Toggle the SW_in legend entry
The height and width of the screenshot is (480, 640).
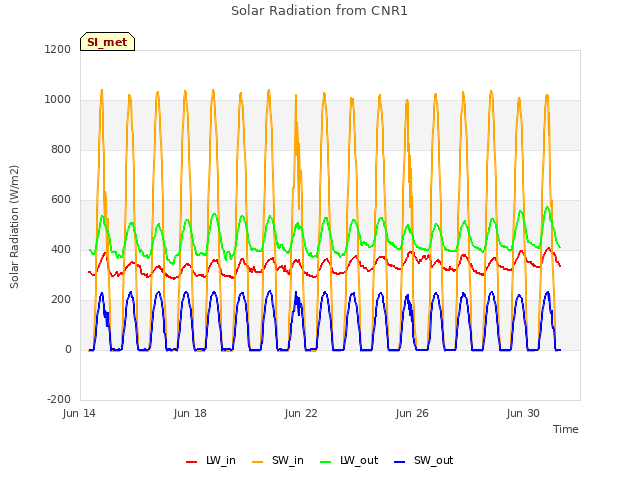tap(278, 461)
